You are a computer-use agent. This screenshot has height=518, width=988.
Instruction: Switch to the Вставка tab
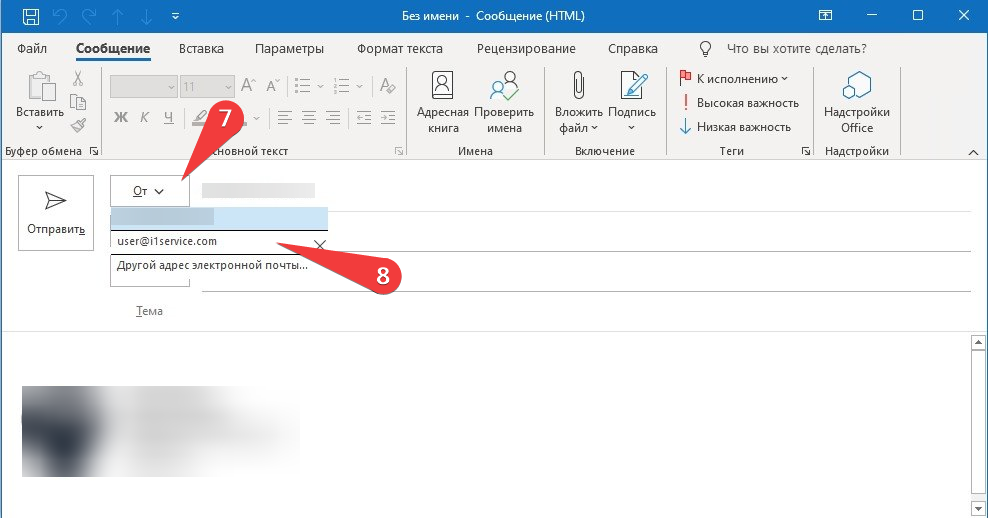pos(201,49)
